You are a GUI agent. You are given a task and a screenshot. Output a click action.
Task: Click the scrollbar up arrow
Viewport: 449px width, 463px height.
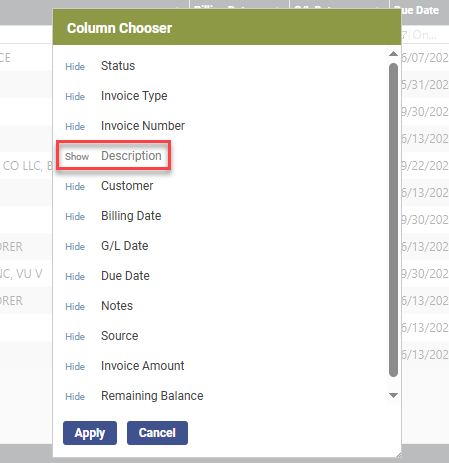point(393,54)
